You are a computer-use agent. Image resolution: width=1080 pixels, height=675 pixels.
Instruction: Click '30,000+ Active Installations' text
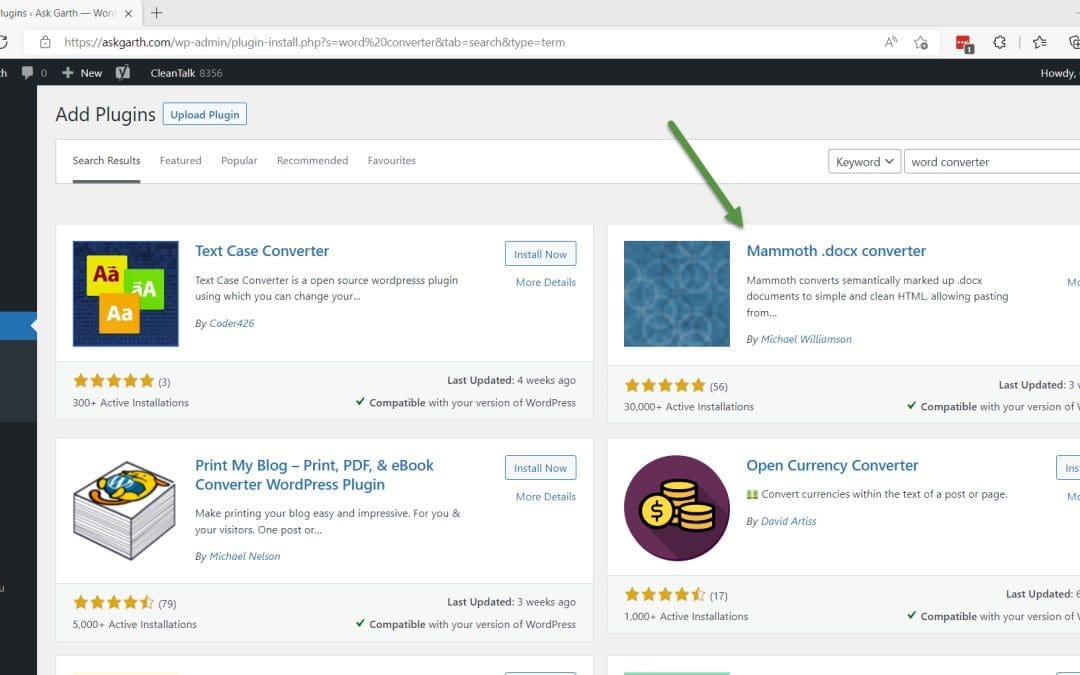point(689,406)
